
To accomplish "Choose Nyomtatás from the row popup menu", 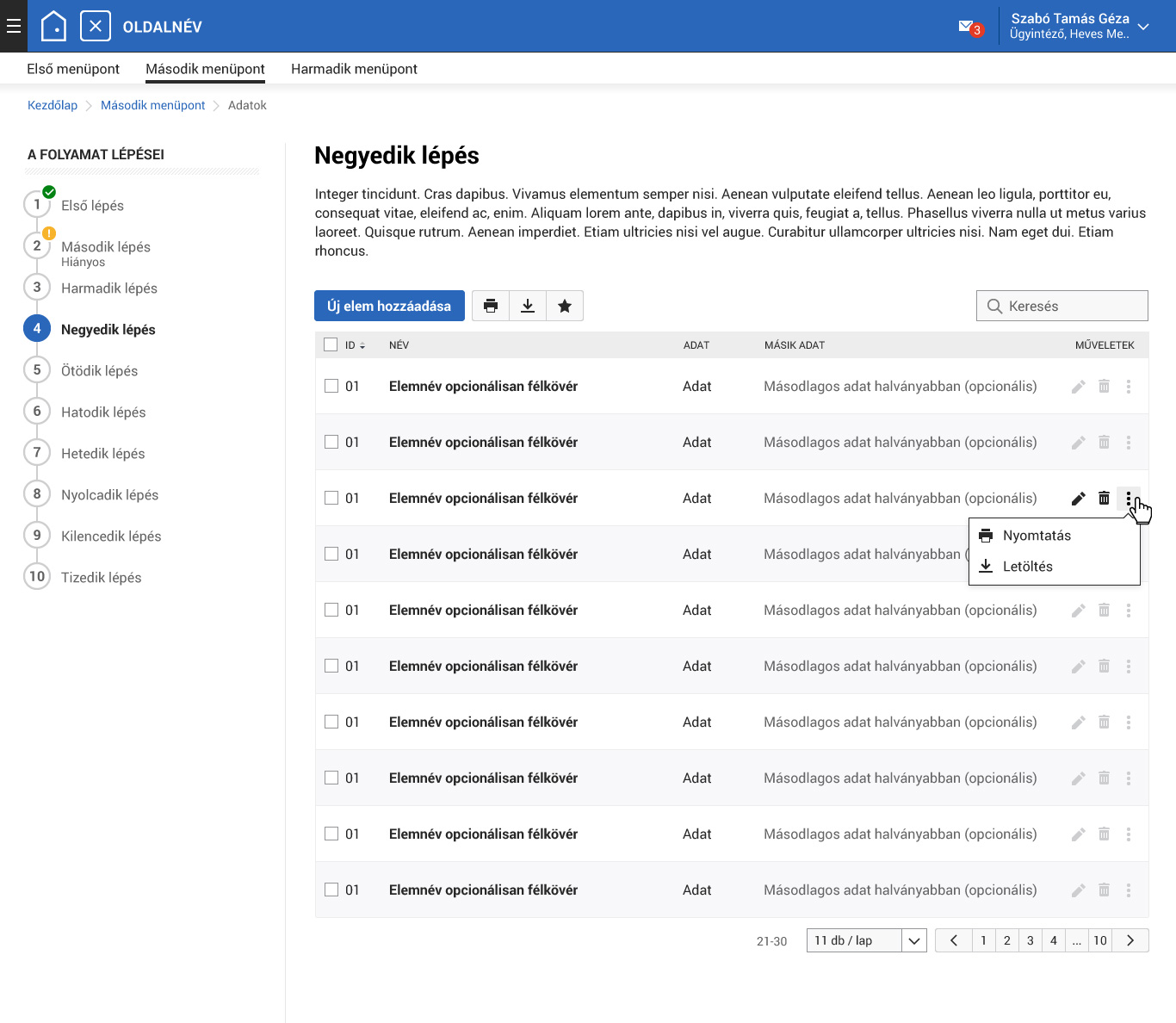I will point(1055,536).
